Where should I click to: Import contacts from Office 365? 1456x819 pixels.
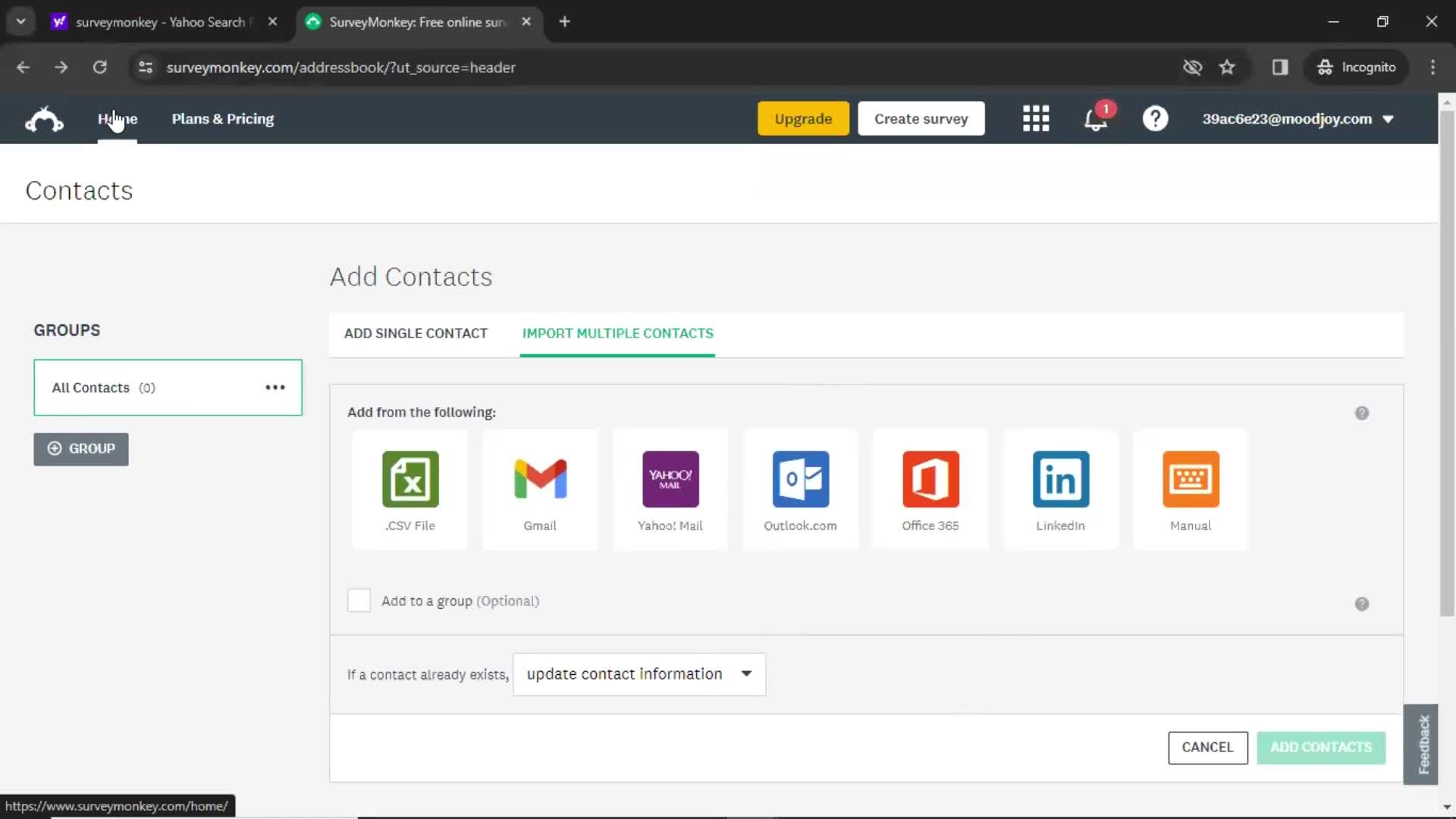pos(930,490)
